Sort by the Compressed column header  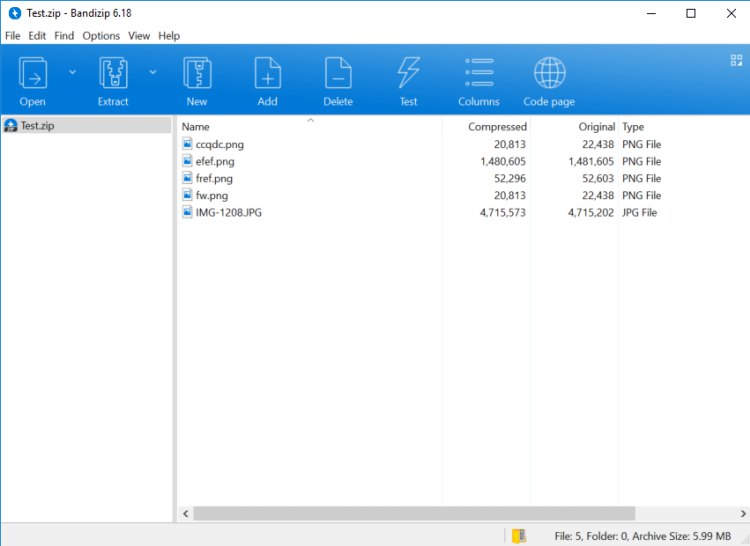coord(497,127)
